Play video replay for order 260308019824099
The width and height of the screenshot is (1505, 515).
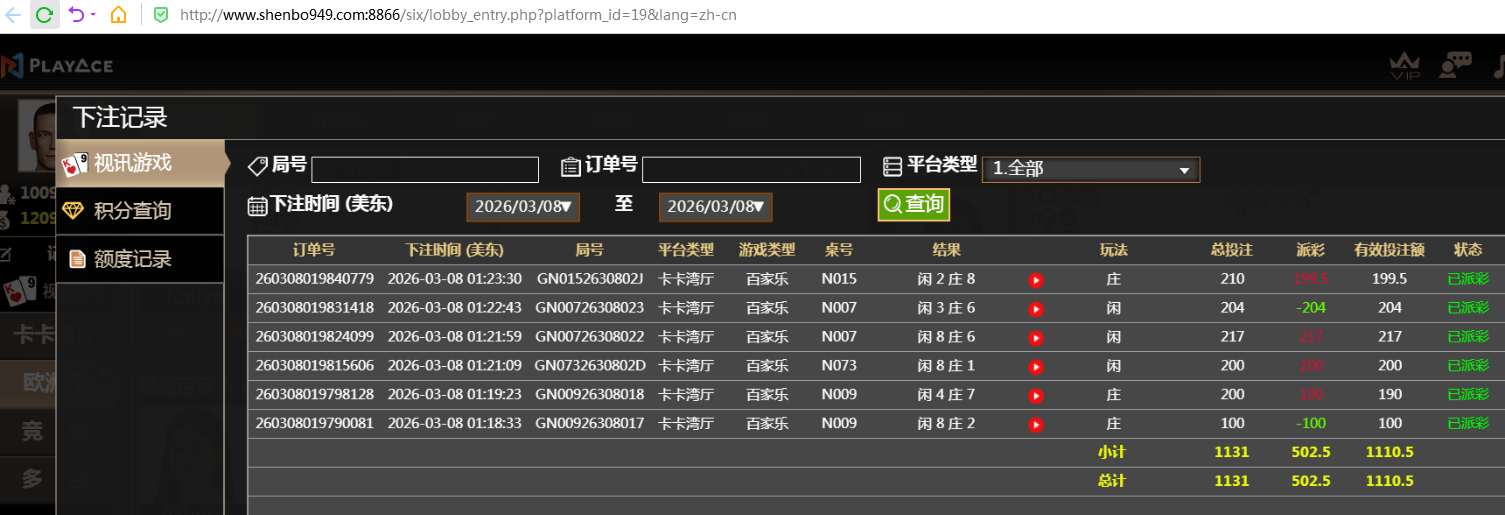(1036, 338)
